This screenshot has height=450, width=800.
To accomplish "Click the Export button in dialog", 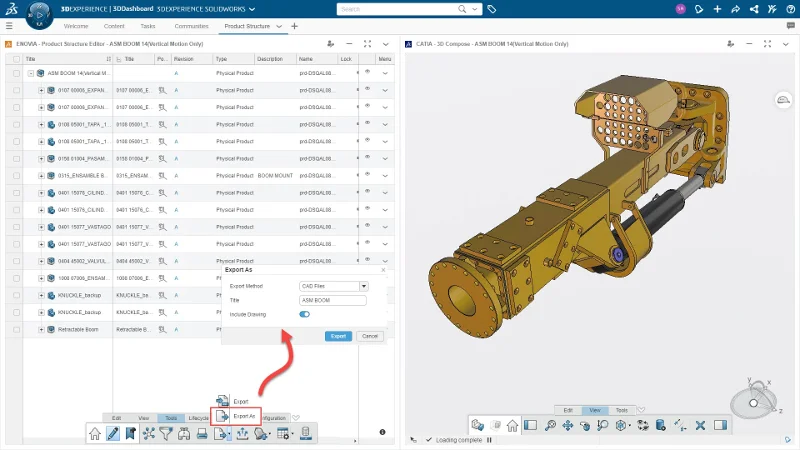I will tap(339, 336).
